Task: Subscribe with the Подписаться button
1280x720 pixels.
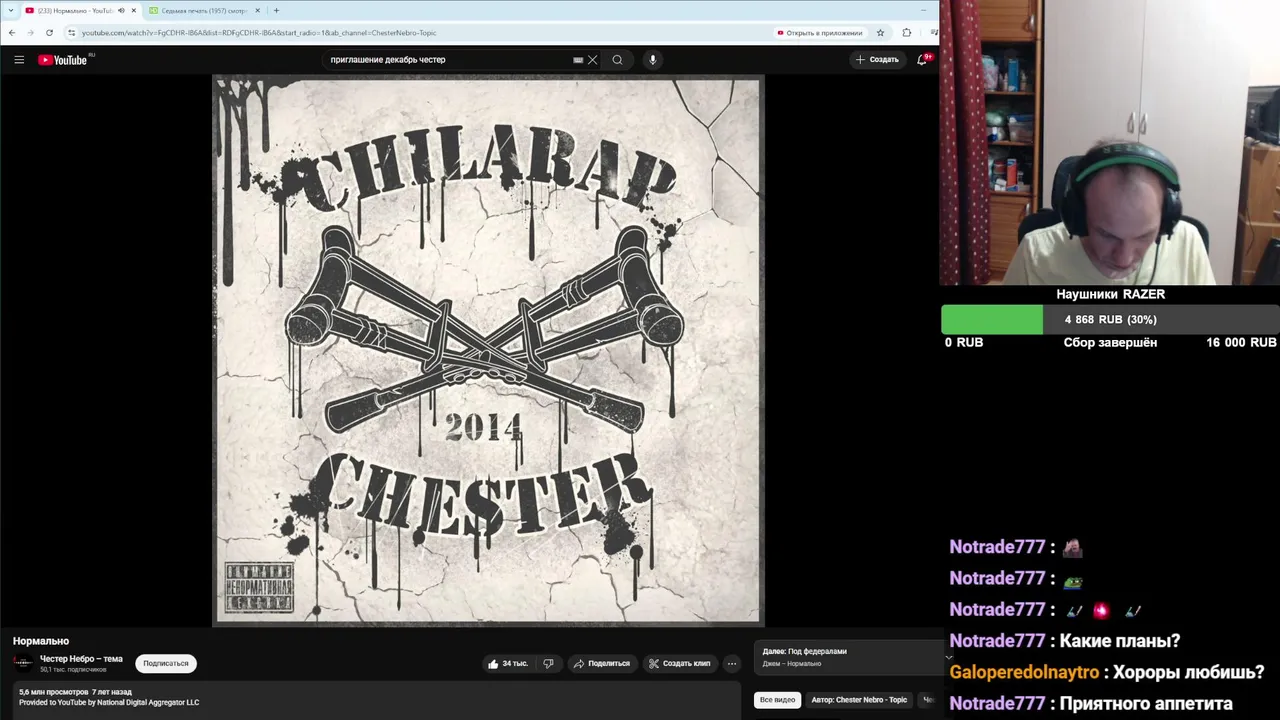Action: (165, 663)
